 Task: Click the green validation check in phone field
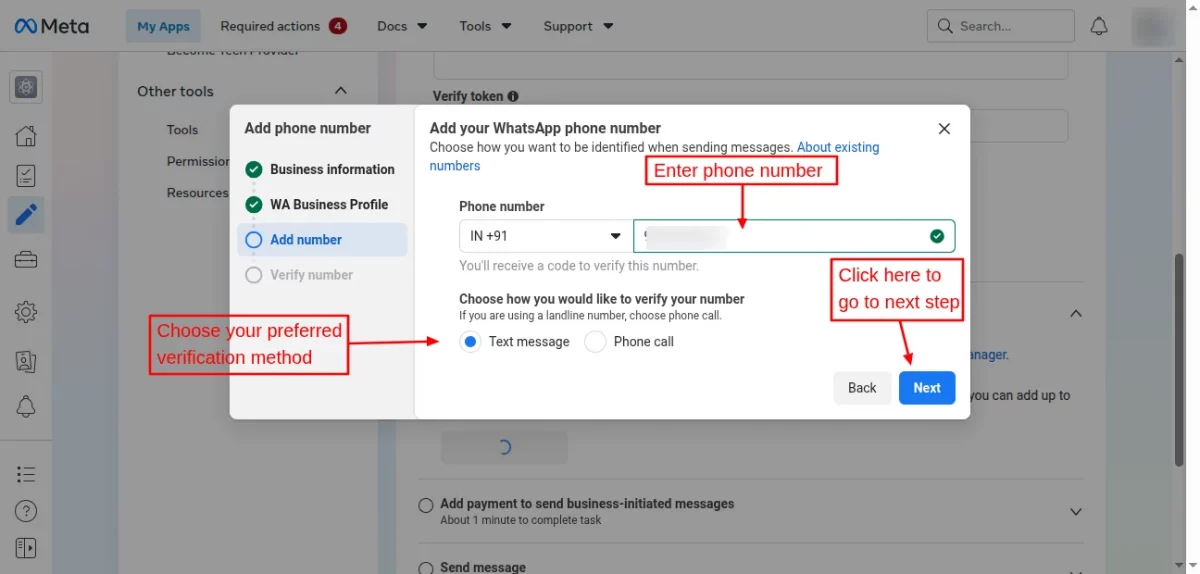[x=937, y=236]
